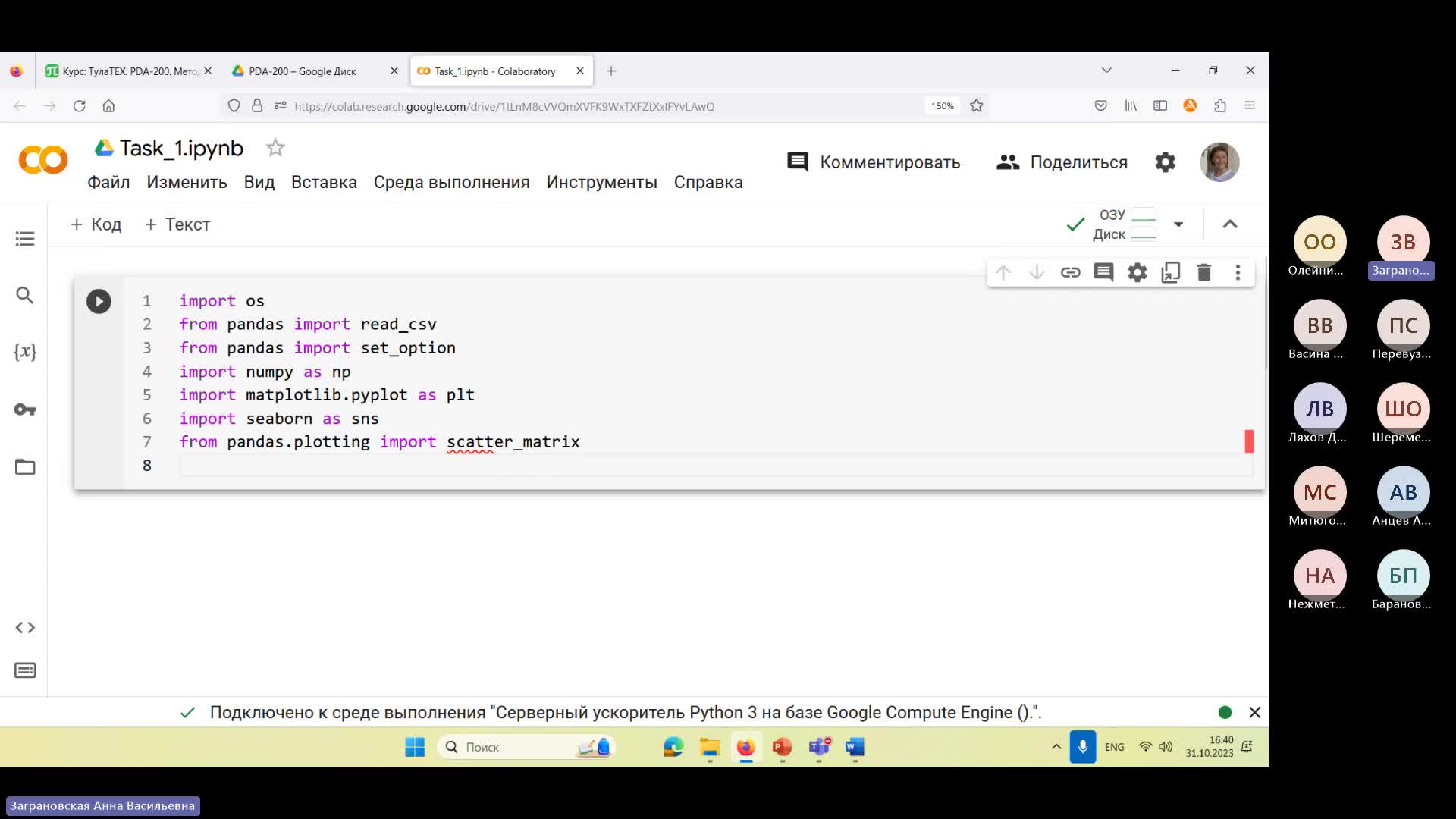
Task: Move cell up arrow in cell toolbar
Action: click(x=1003, y=272)
